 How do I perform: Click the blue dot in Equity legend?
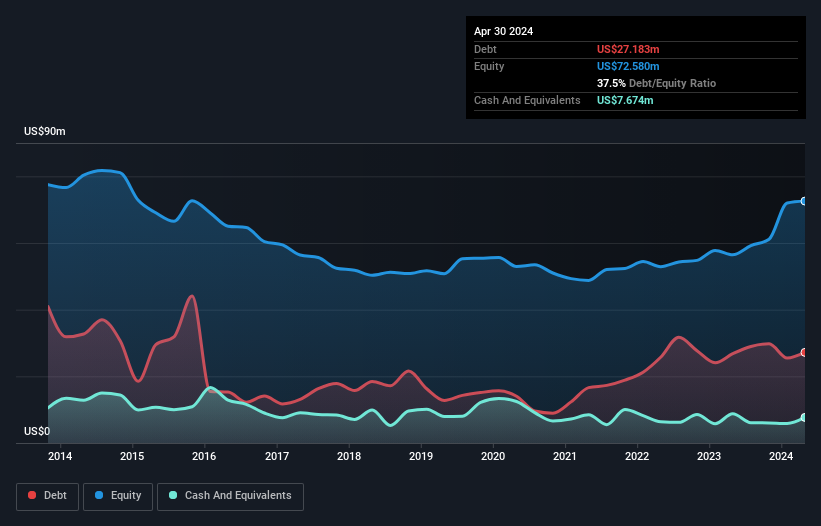(x=99, y=496)
